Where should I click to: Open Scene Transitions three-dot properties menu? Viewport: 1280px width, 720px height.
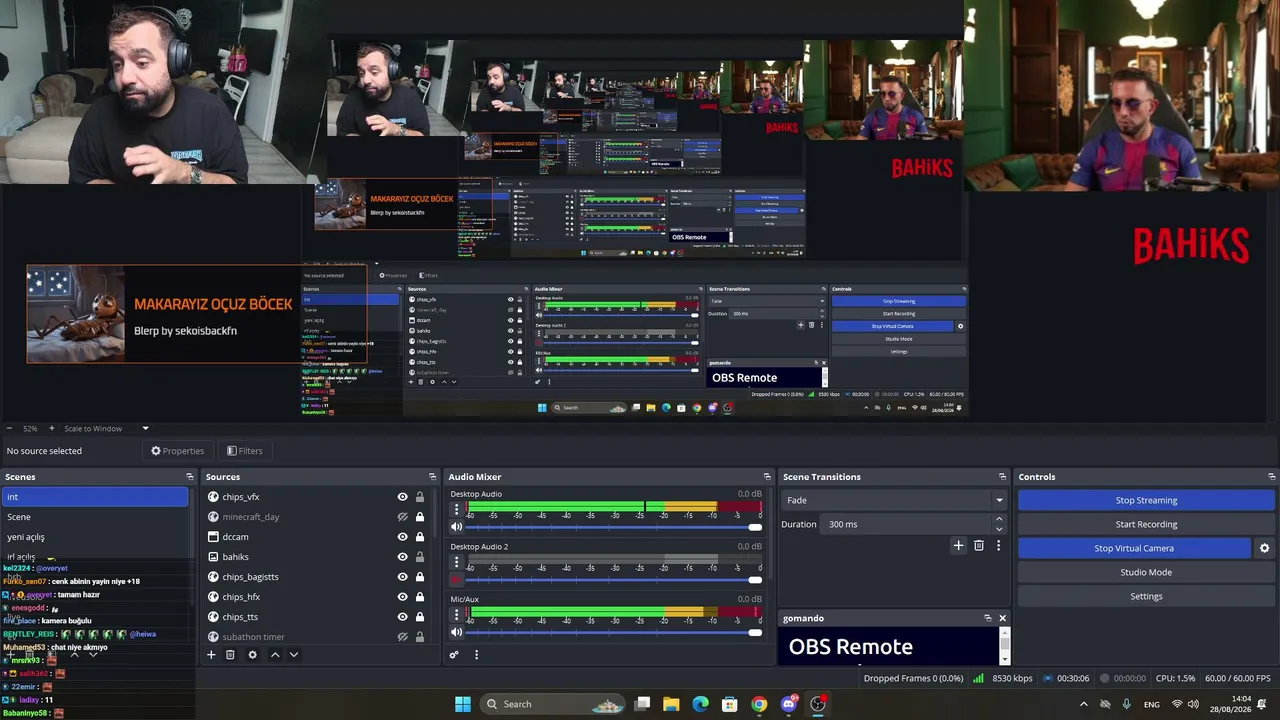tap(998, 546)
